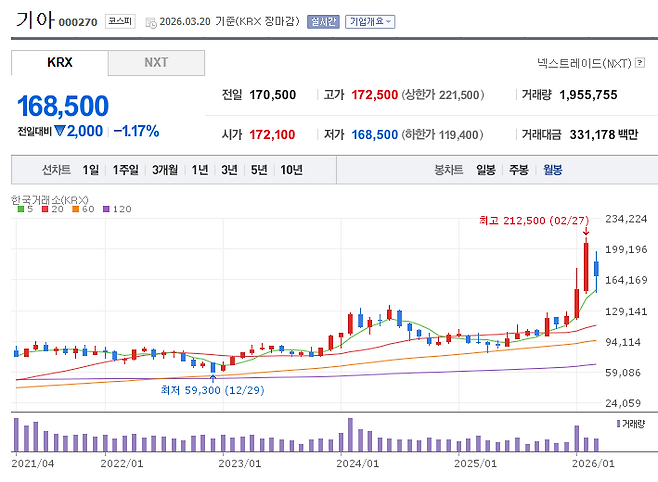
Task: Toggle the 5-day moving average legend
Action: pos(25,209)
